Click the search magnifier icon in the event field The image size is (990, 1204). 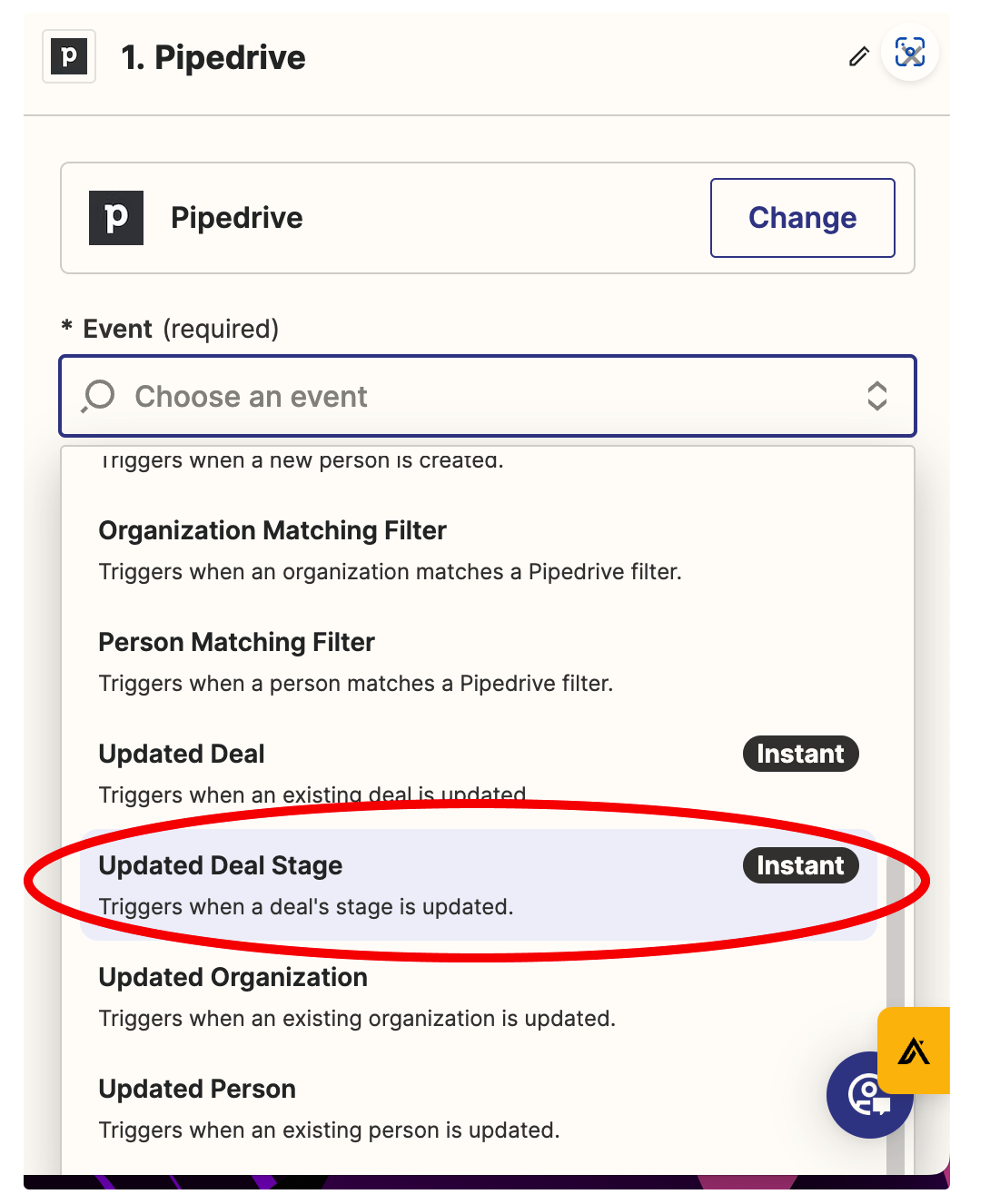[98, 396]
